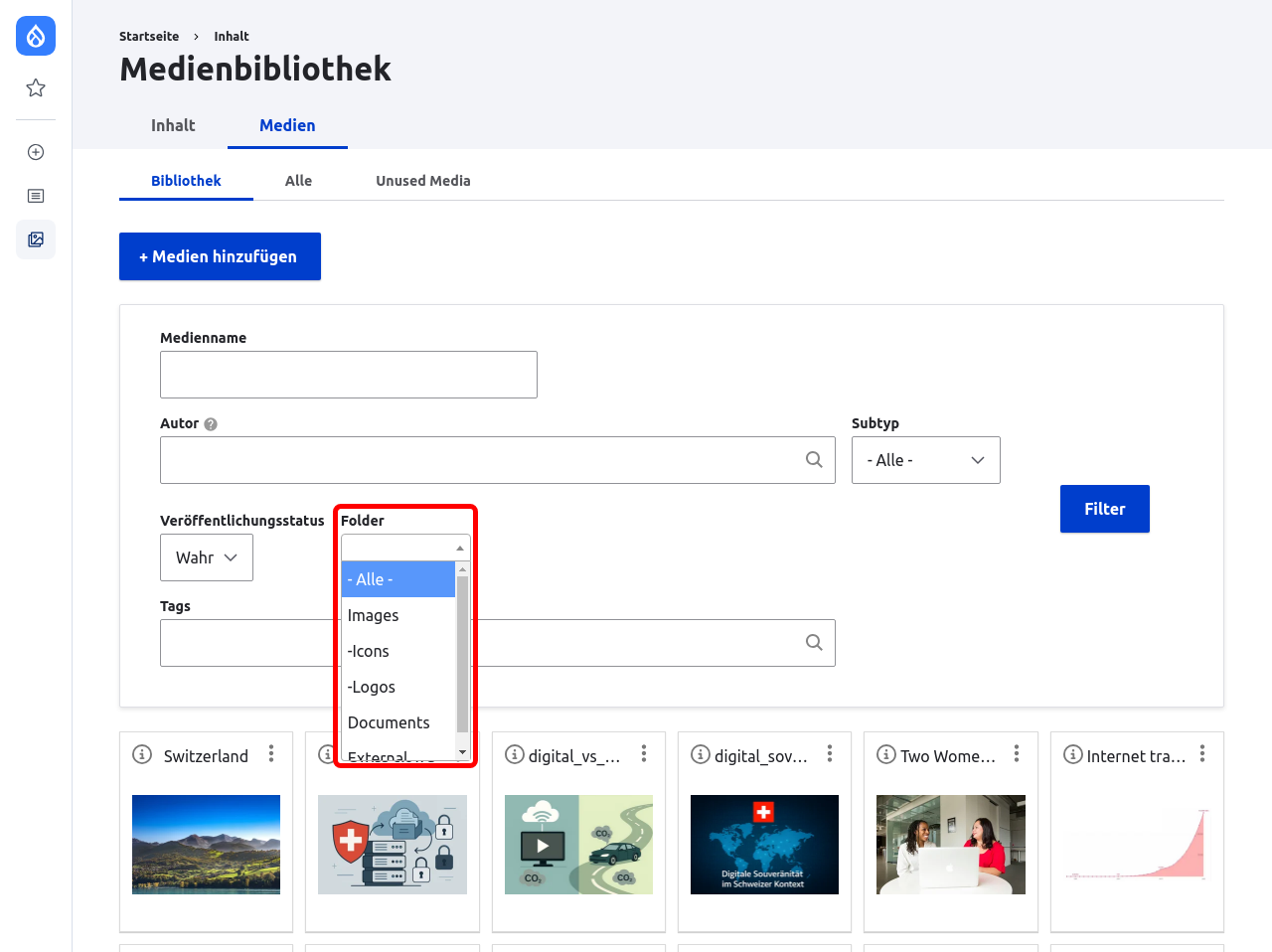Show info for Internet tra... media item
Image resolution: width=1272 pixels, height=952 pixels.
point(1073,754)
